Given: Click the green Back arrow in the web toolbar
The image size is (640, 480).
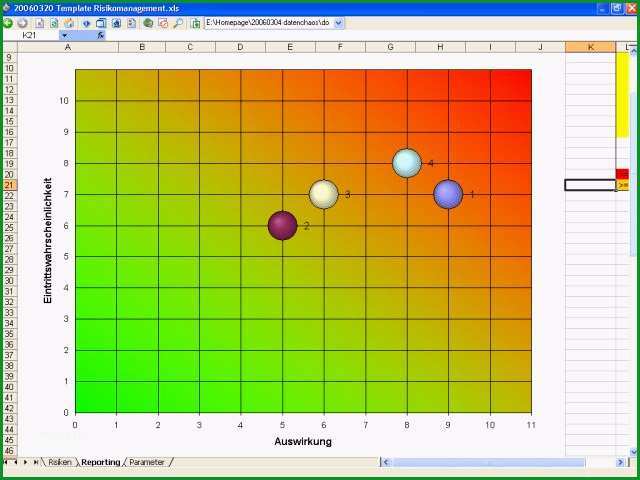Looking at the screenshot, I should pyautogui.click(x=7, y=23).
